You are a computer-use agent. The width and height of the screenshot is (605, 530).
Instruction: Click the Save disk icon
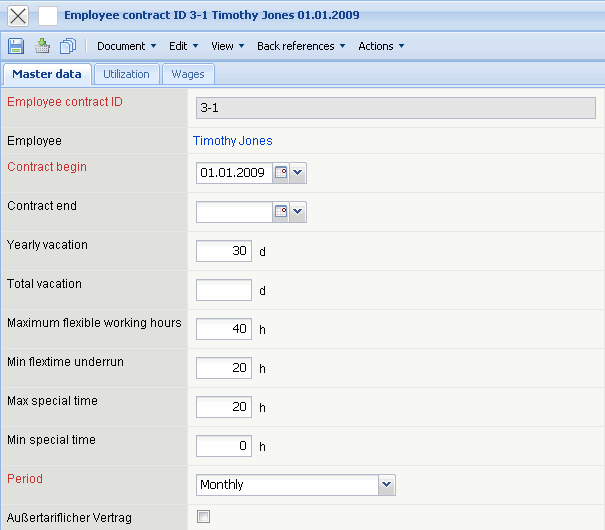pyautogui.click(x=16, y=46)
